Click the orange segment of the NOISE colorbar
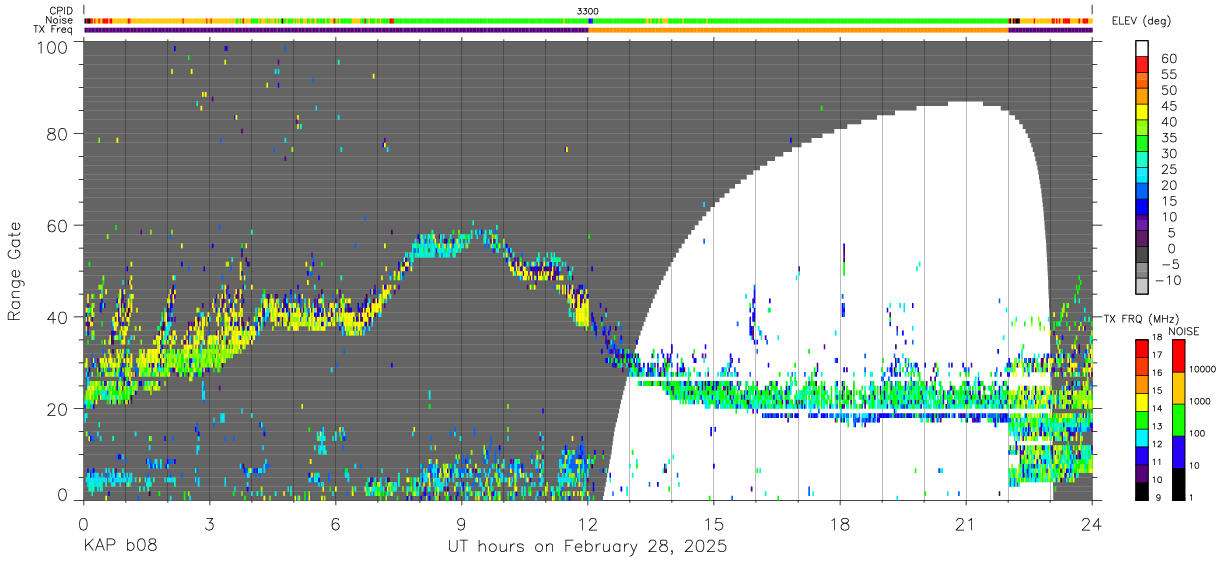1228x567 pixels. 1177,388
